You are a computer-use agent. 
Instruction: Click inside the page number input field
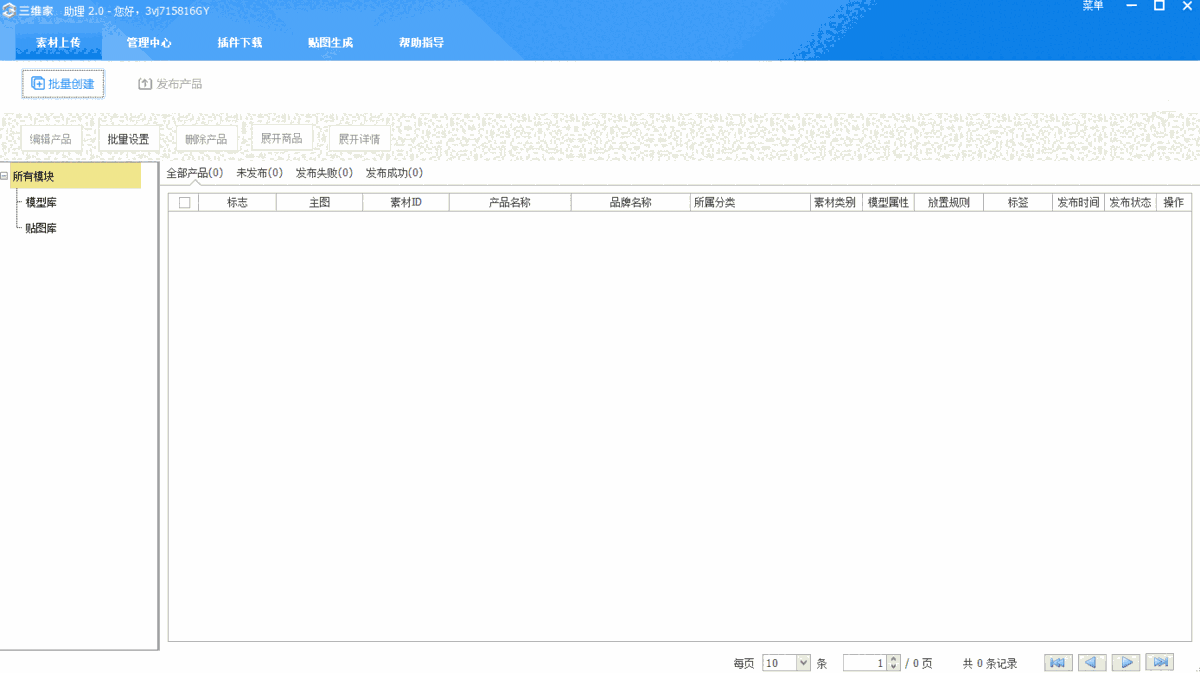[865, 662]
